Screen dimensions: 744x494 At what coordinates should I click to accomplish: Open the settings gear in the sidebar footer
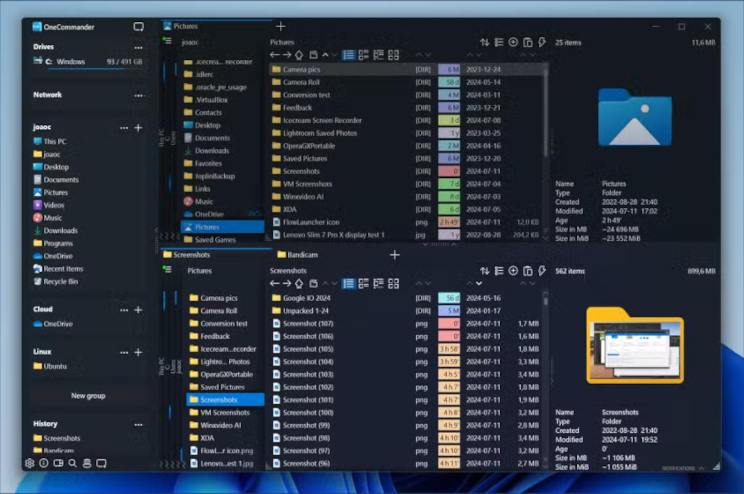point(29,463)
